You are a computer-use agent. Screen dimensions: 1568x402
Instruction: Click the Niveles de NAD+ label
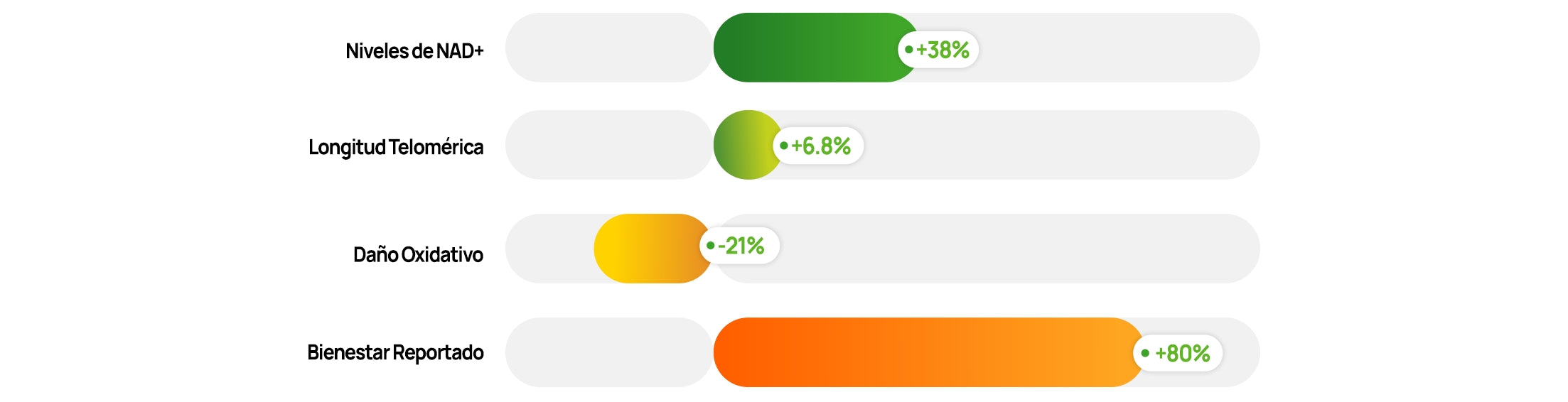click(x=414, y=51)
